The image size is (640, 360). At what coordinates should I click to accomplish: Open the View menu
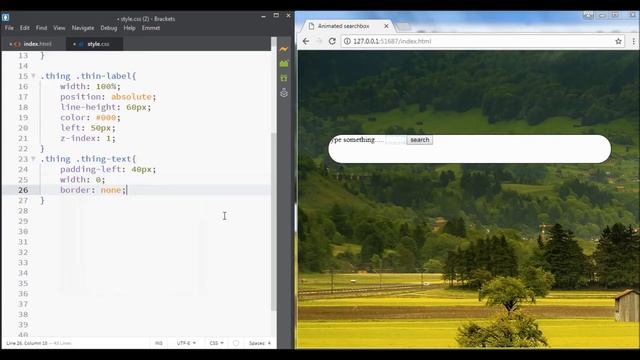(59, 28)
